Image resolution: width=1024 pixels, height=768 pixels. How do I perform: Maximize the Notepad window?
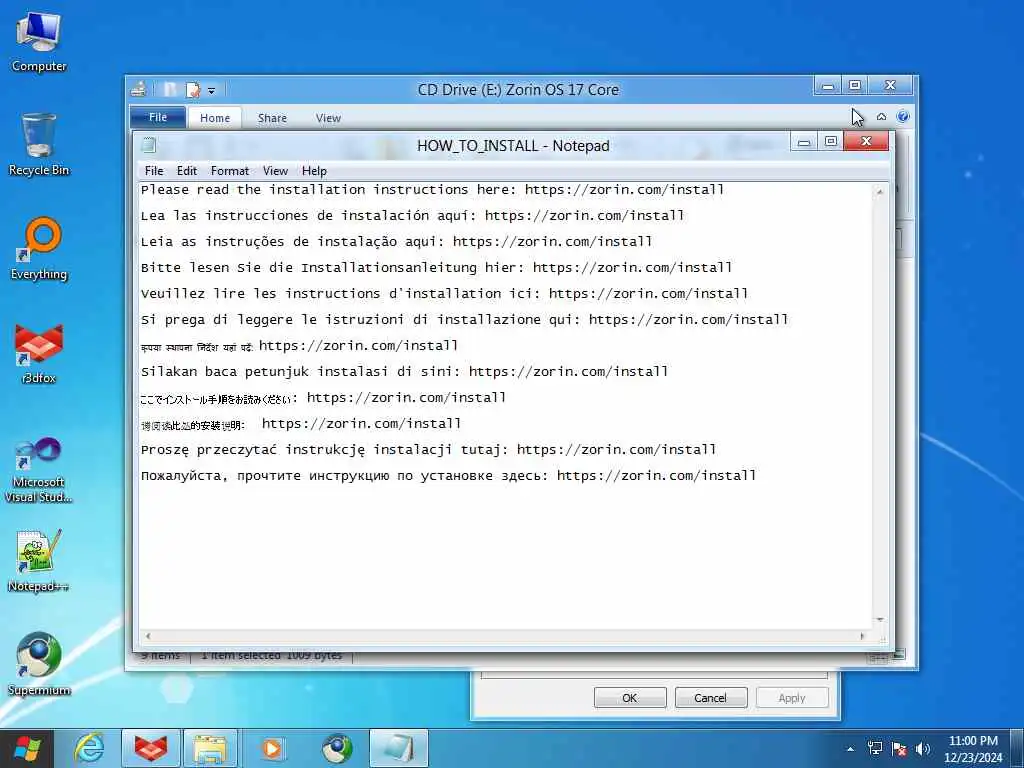pyautogui.click(x=831, y=141)
